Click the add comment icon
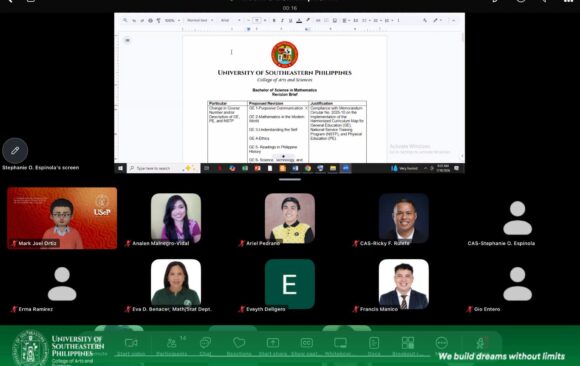Viewport: 580px width, 366px height. click(x=326, y=20)
